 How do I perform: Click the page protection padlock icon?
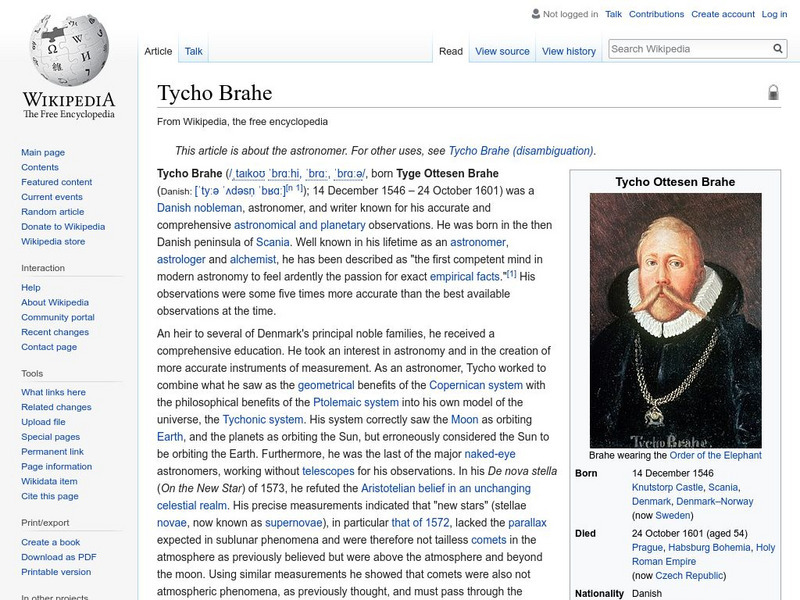pos(773,92)
